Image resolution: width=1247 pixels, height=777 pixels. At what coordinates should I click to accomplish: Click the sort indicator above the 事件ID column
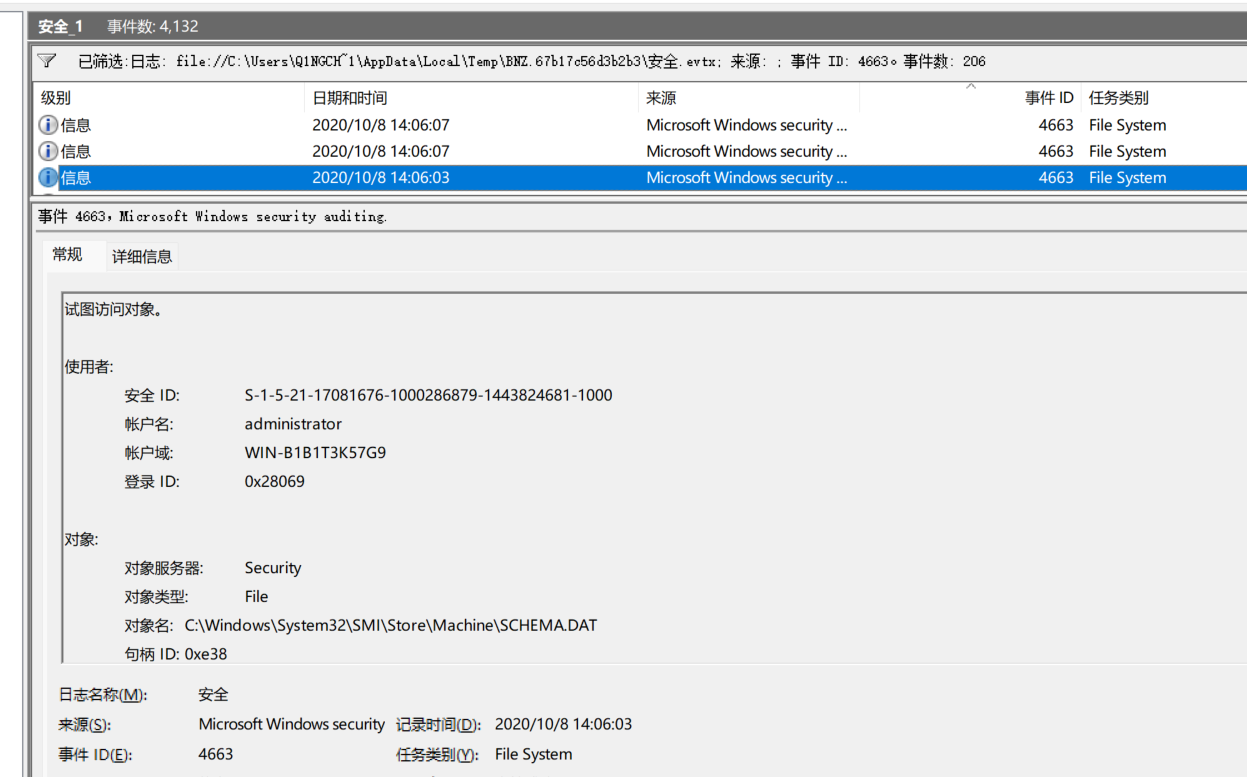pyautogui.click(x=970, y=89)
